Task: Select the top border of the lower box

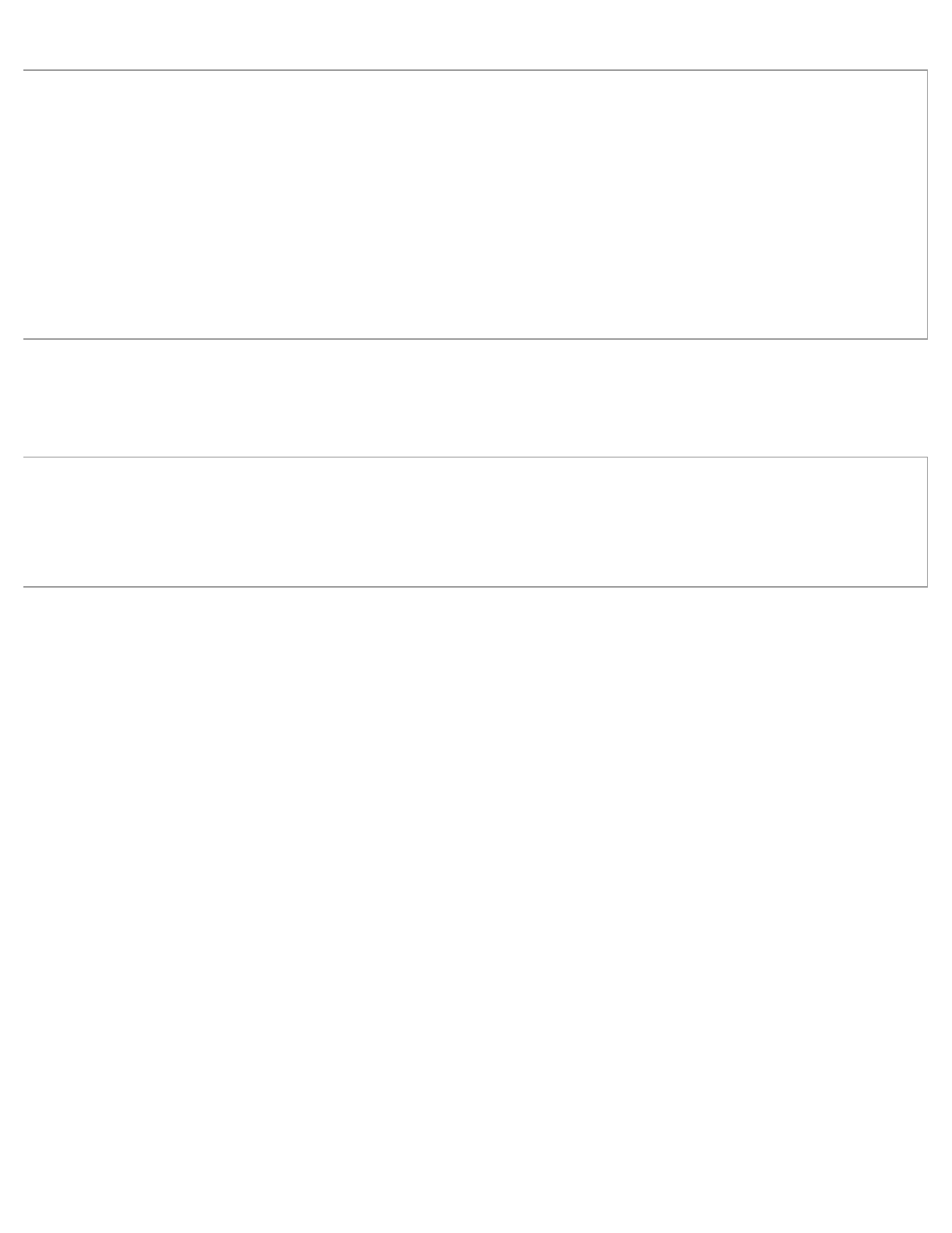Action: (x=475, y=457)
